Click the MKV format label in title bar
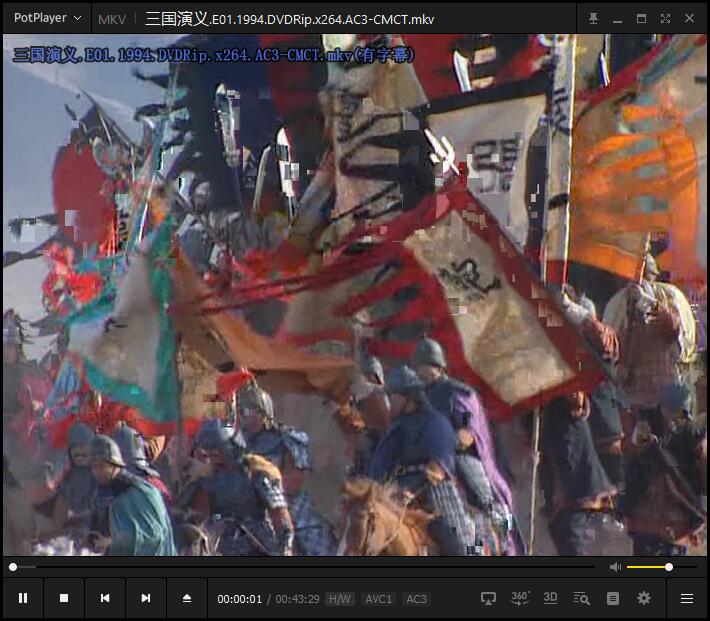Viewport: 710px width, 621px height. point(112,19)
